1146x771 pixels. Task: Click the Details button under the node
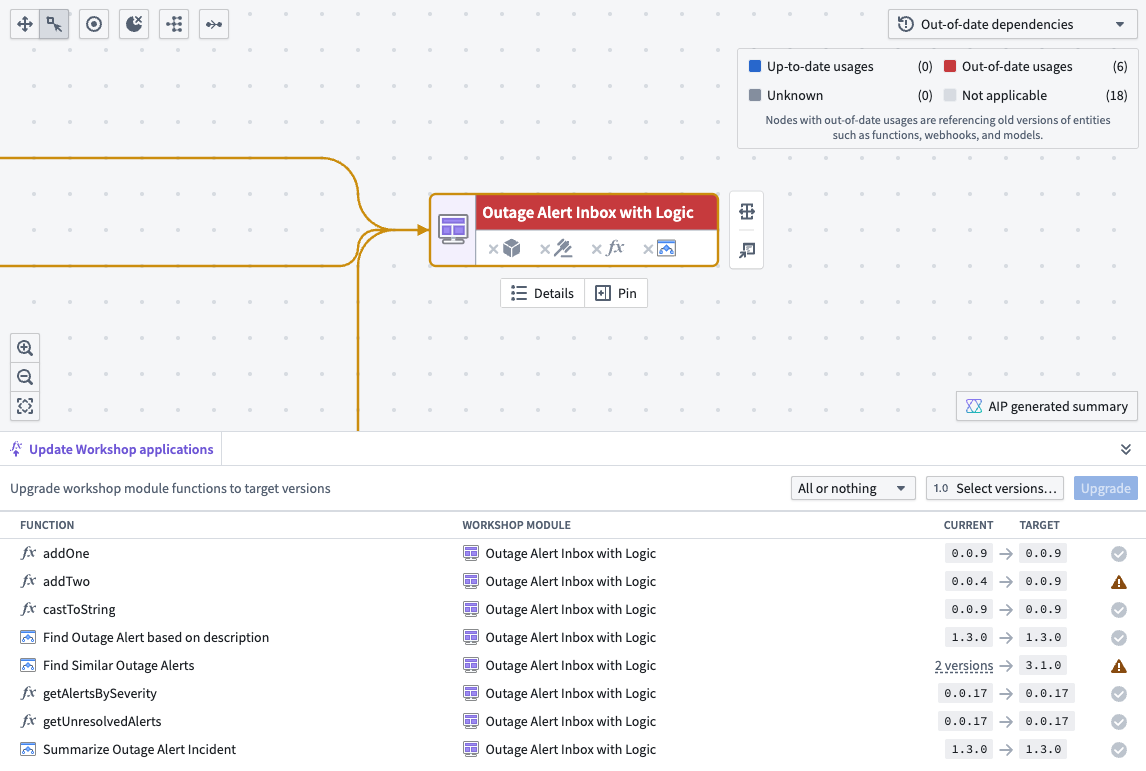pyautogui.click(x=542, y=292)
